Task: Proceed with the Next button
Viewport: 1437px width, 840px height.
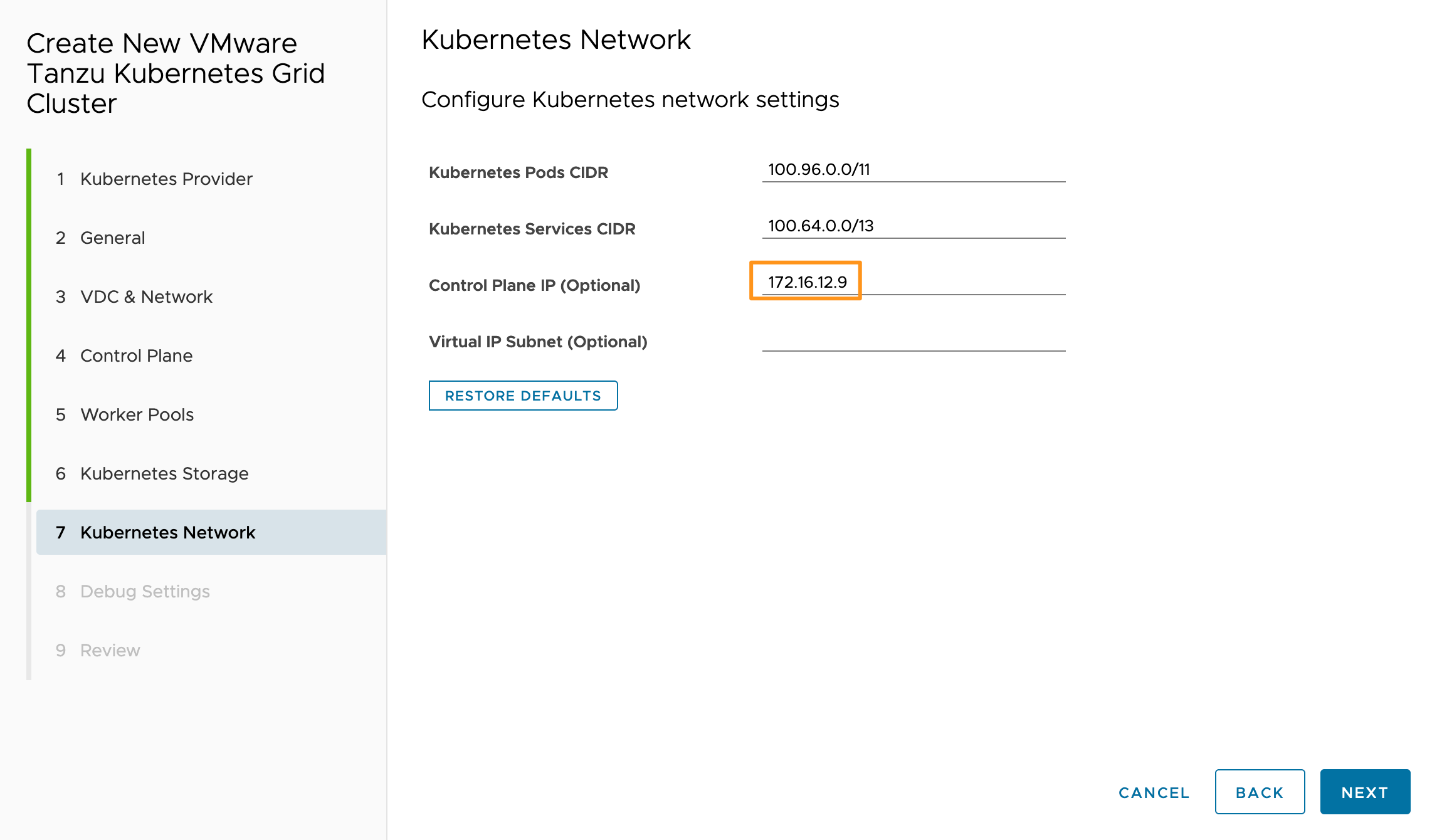Action: (1365, 792)
